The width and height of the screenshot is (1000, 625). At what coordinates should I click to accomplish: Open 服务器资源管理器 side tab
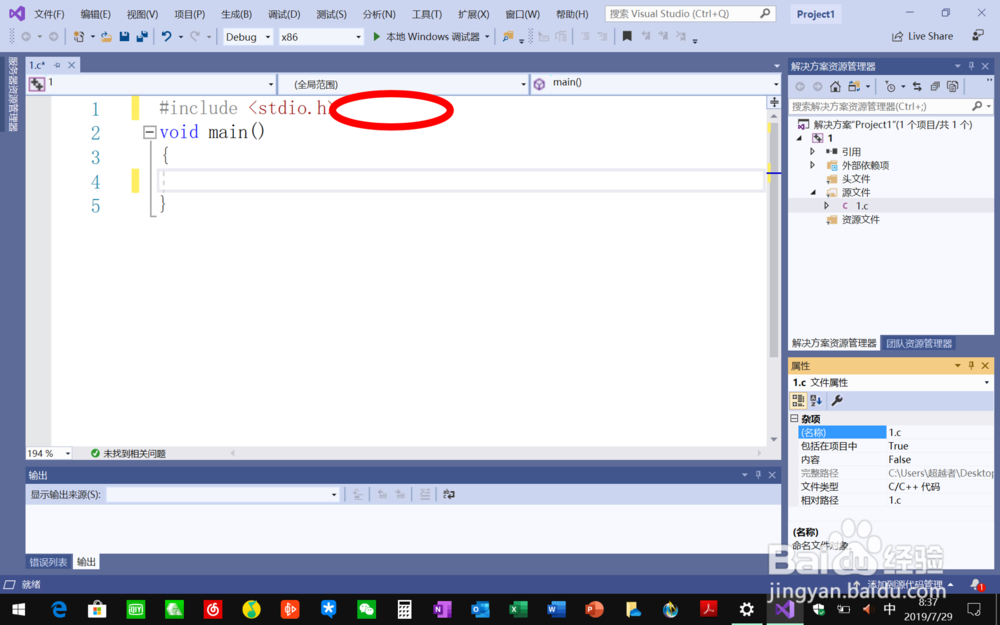click(13, 93)
